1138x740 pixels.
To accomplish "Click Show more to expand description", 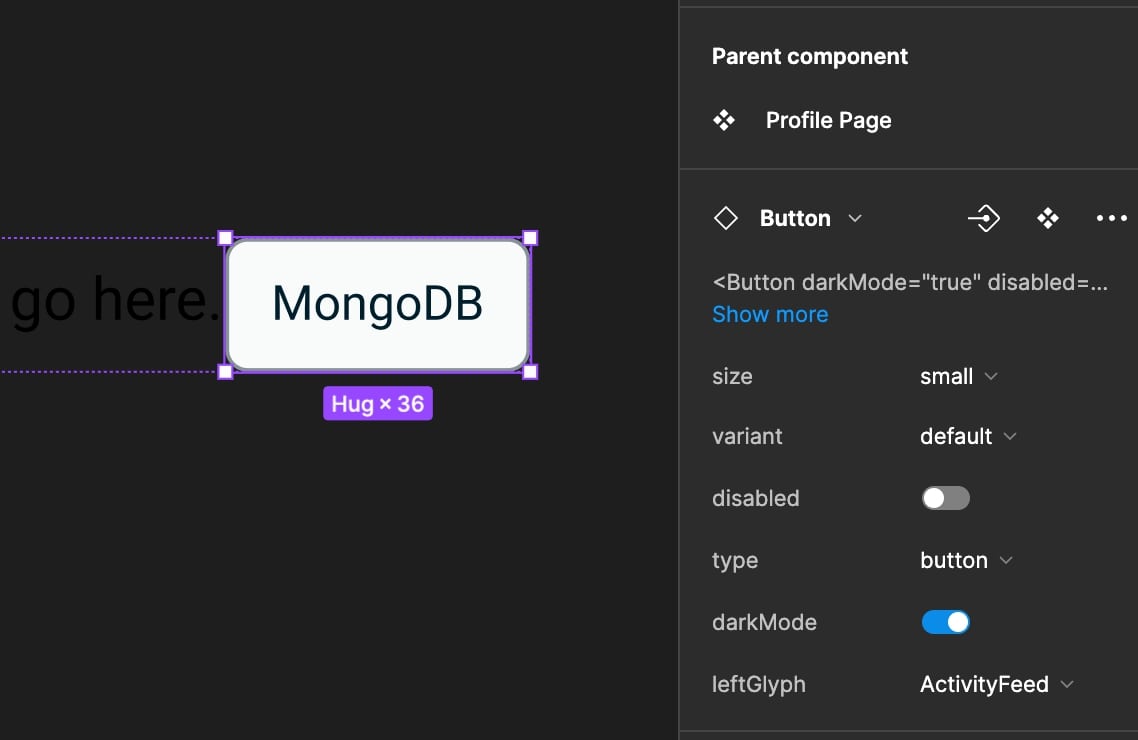I will coord(770,314).
